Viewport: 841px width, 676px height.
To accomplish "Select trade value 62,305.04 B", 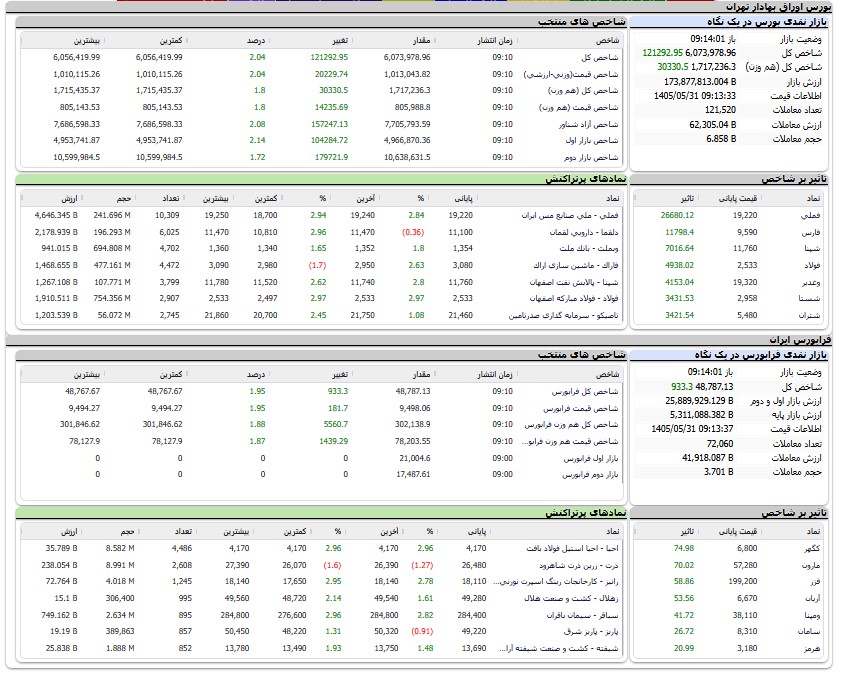I will (712, 125).
